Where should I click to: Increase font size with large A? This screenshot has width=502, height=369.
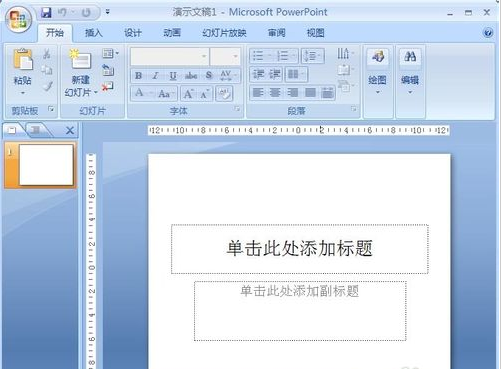click(x=188, y=94)
